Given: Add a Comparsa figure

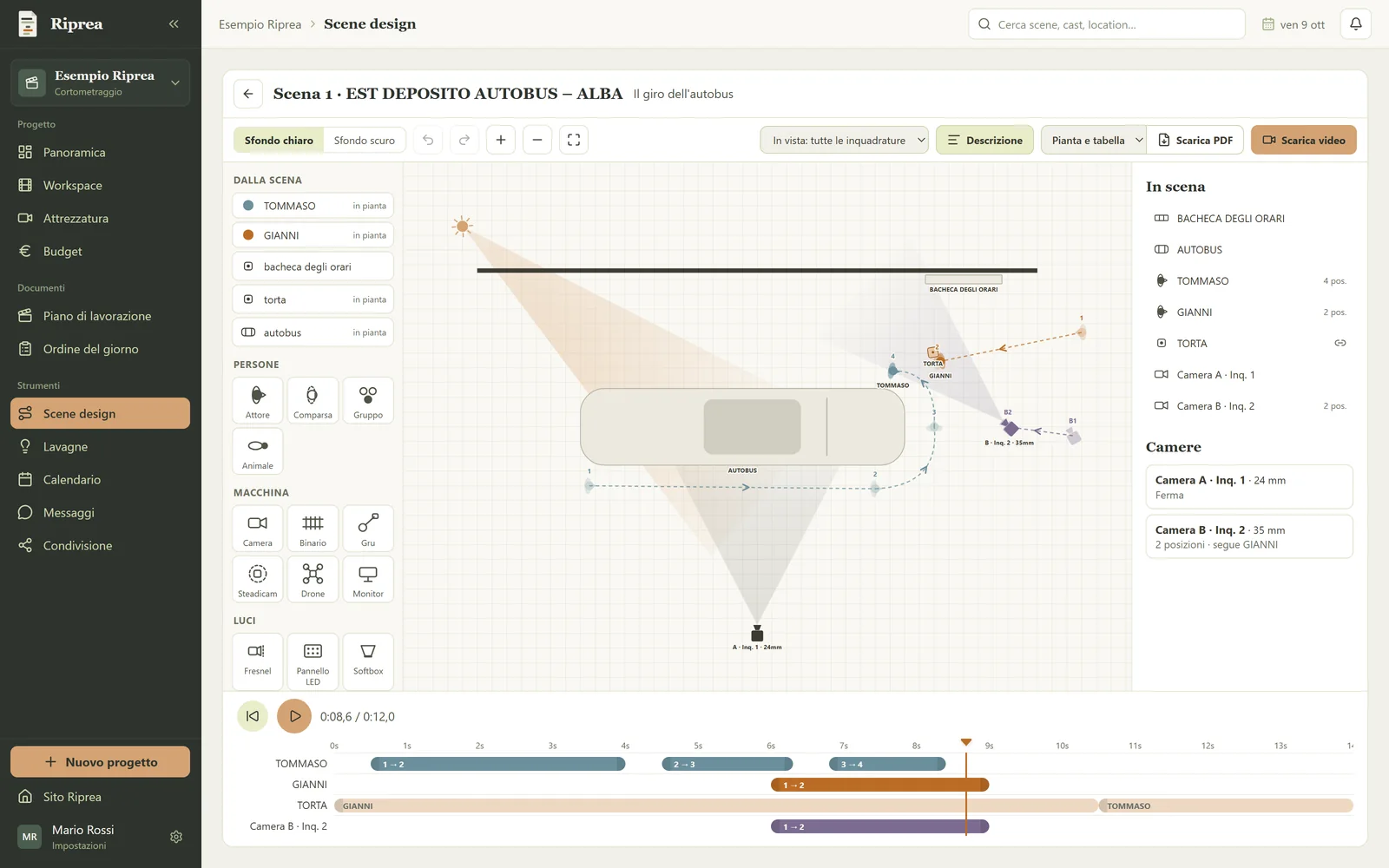Looking at the screenshot, I should [313, 400].
